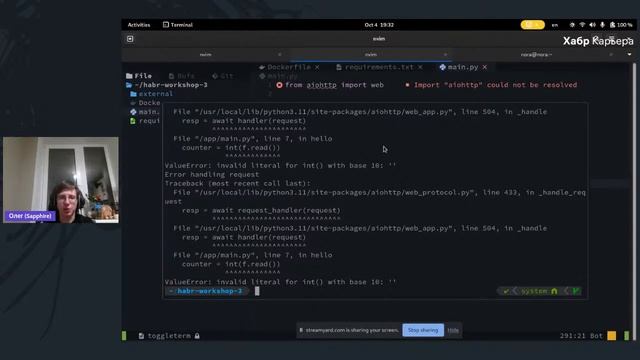Open the en keyboard layout menu

pyautogui.click(x=555, y=25)
